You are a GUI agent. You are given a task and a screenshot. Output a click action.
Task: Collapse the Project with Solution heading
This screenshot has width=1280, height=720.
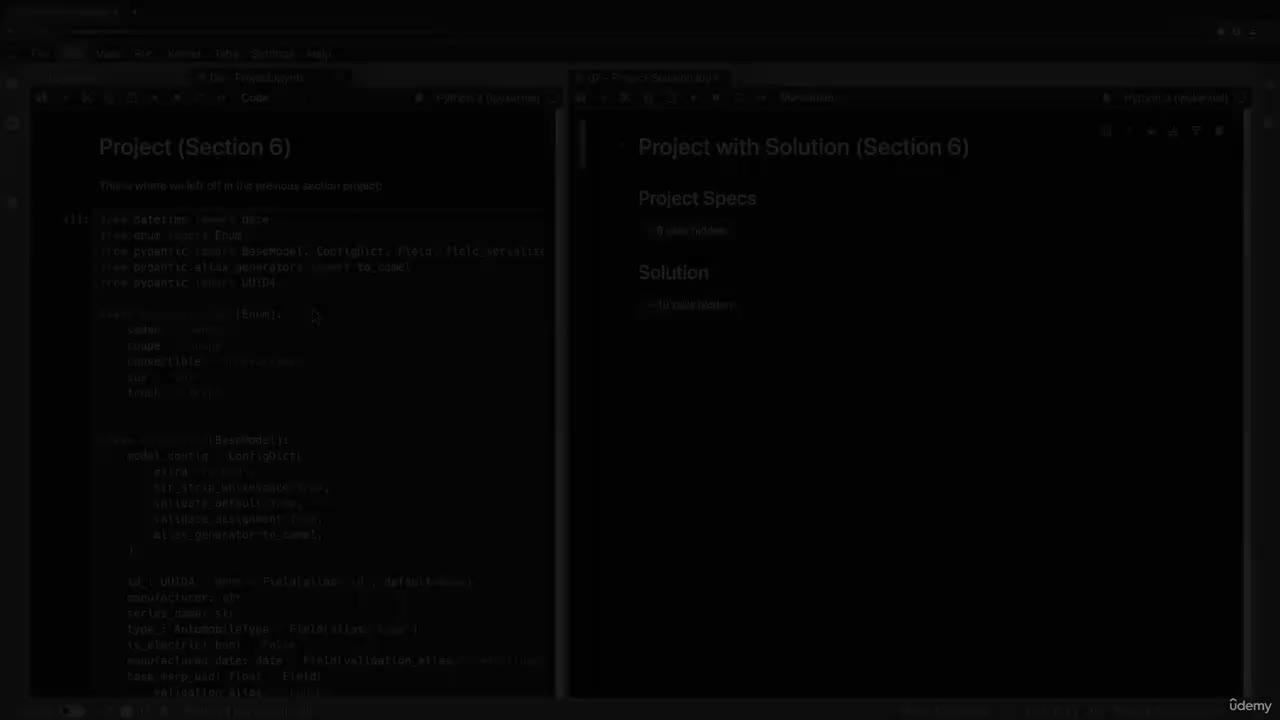622,147
